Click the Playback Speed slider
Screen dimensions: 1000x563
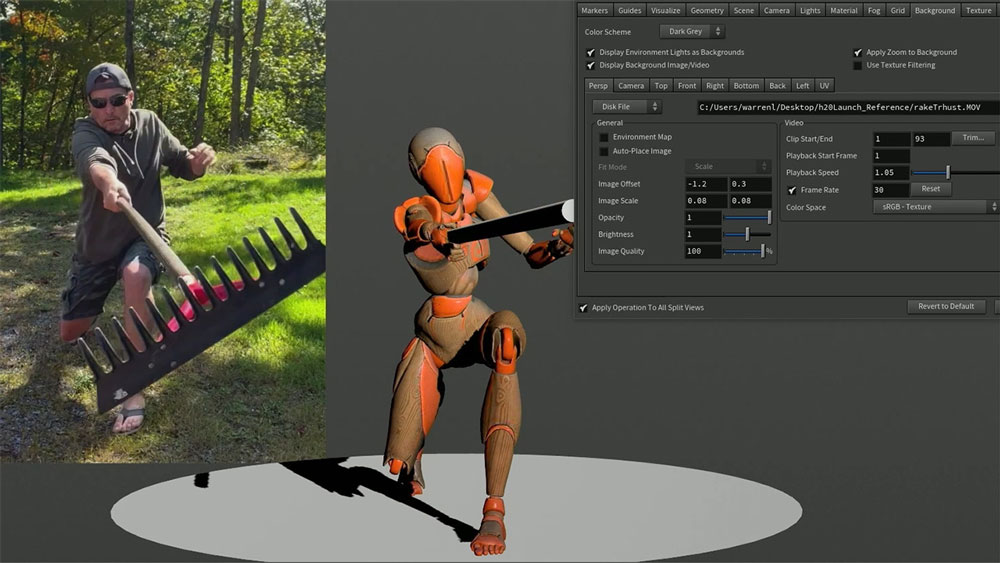(x=948, y=173)
